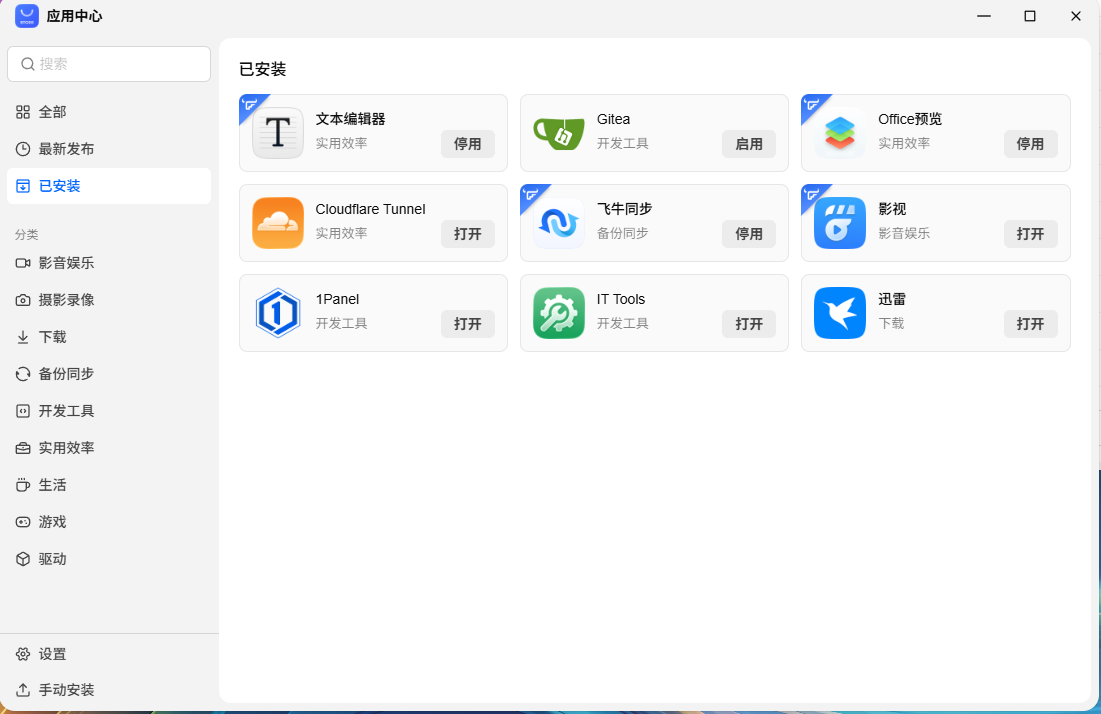This screenshot has height=714, width=1101.
Task: Click the 摄影录像 camera icon
Action: [23, 300]
